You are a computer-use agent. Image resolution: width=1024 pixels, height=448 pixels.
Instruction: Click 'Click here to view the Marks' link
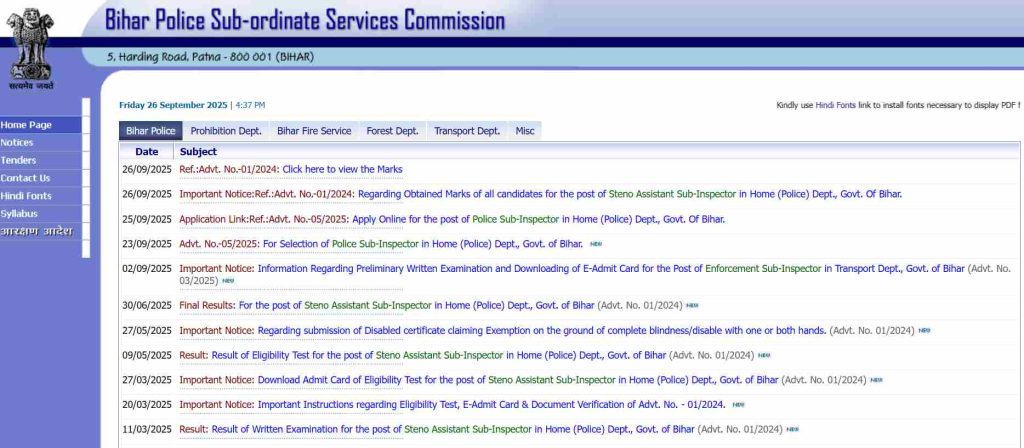tap(342, 170)
